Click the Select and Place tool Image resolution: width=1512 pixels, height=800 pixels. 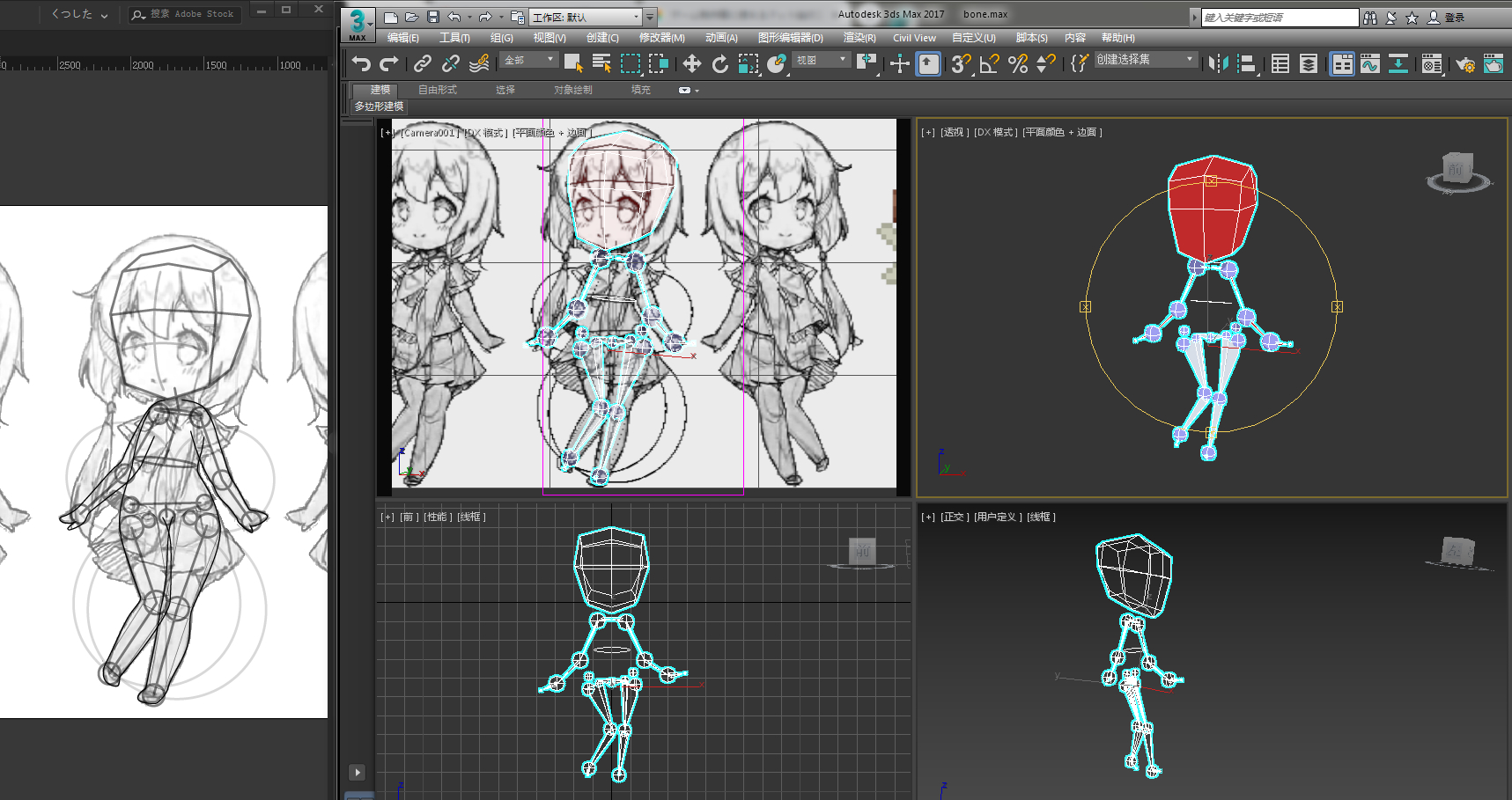pyautogui.click(x=777, y=63)
